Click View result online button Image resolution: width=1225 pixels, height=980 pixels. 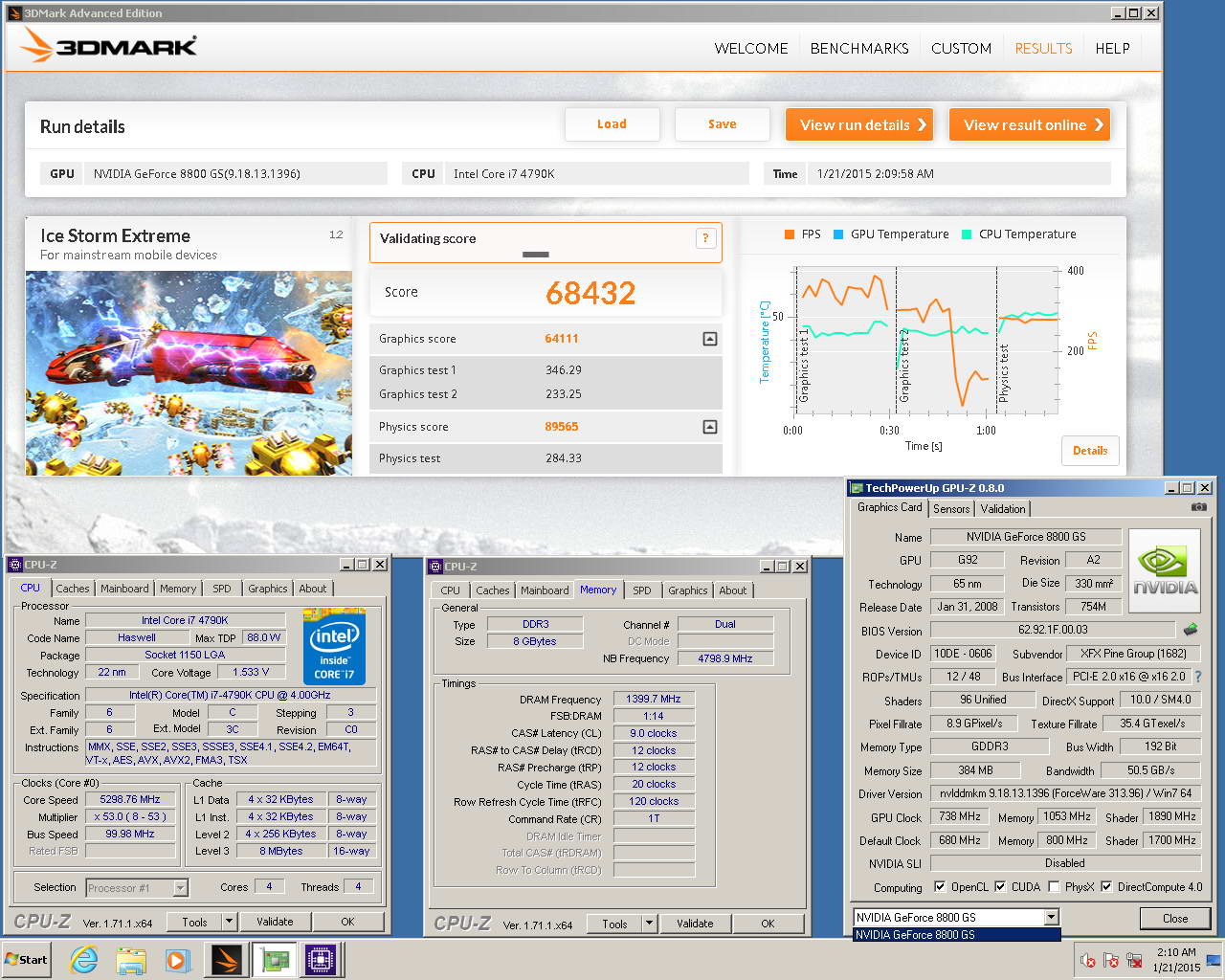(x=1030, y=124)
